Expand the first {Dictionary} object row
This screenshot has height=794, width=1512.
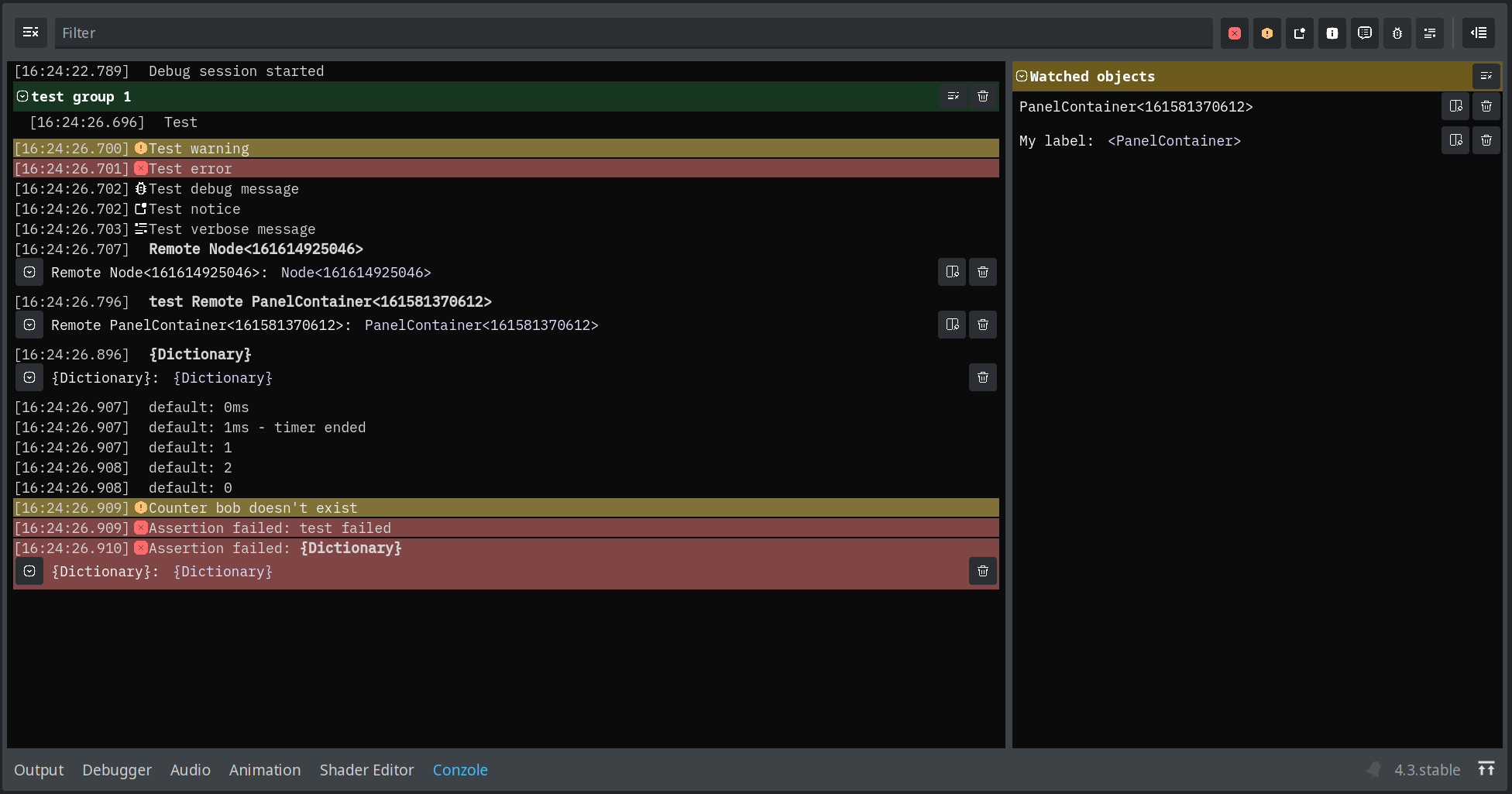point(29,377)
